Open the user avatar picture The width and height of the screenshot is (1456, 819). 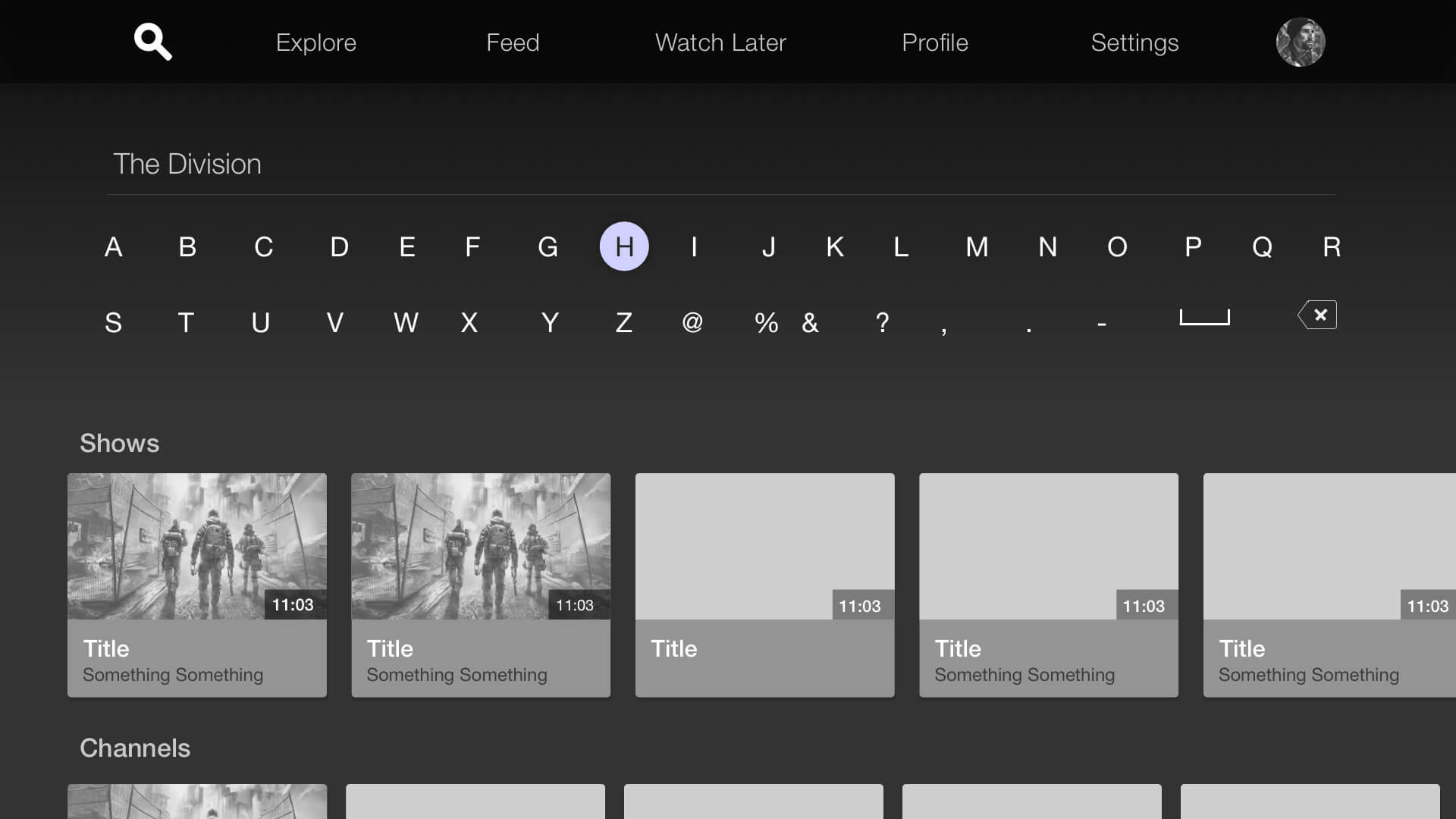coord(1301,42)
